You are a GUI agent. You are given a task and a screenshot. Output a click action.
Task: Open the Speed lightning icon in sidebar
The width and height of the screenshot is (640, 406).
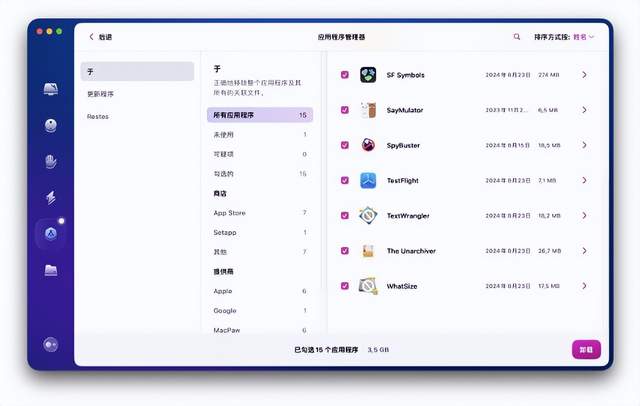tap(51, 197)
